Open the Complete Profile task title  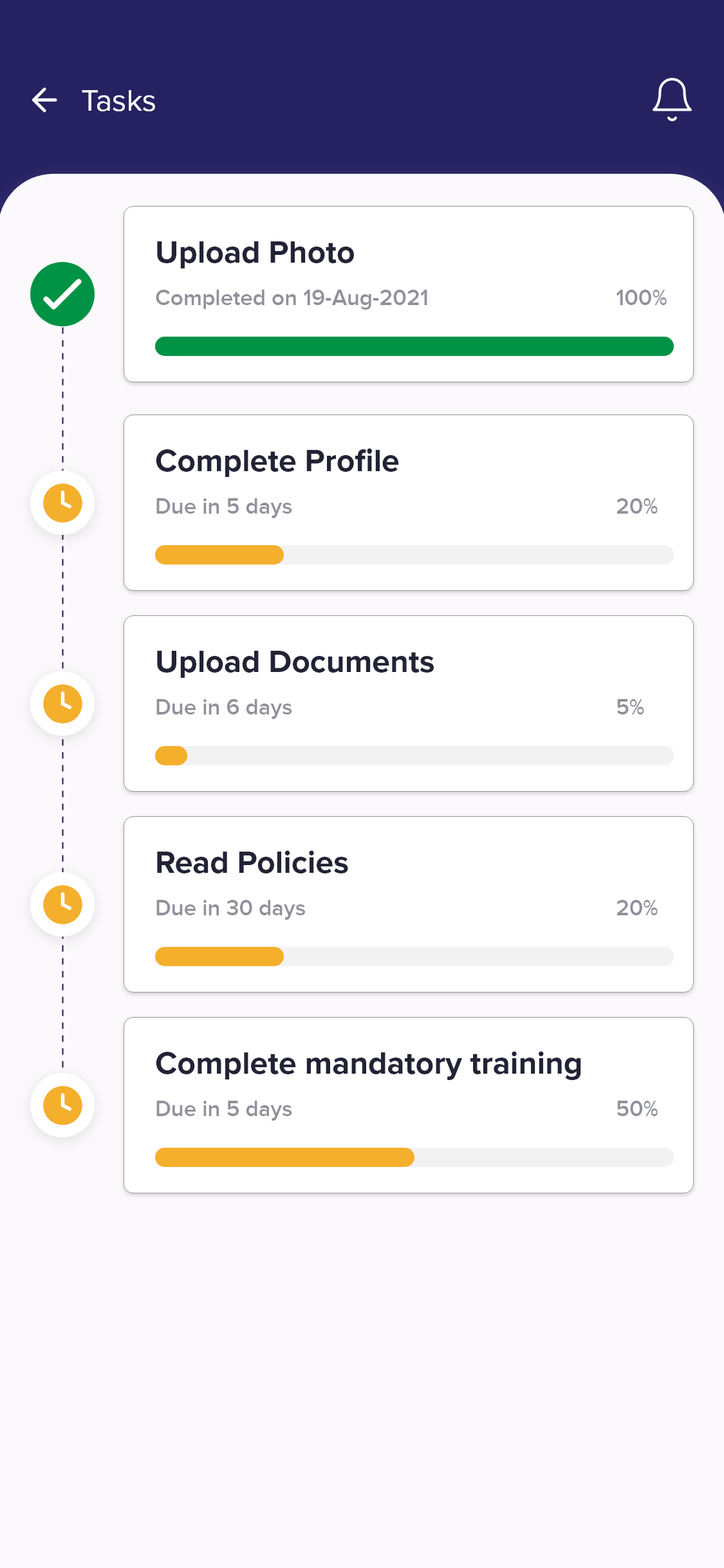click(277, 461)
